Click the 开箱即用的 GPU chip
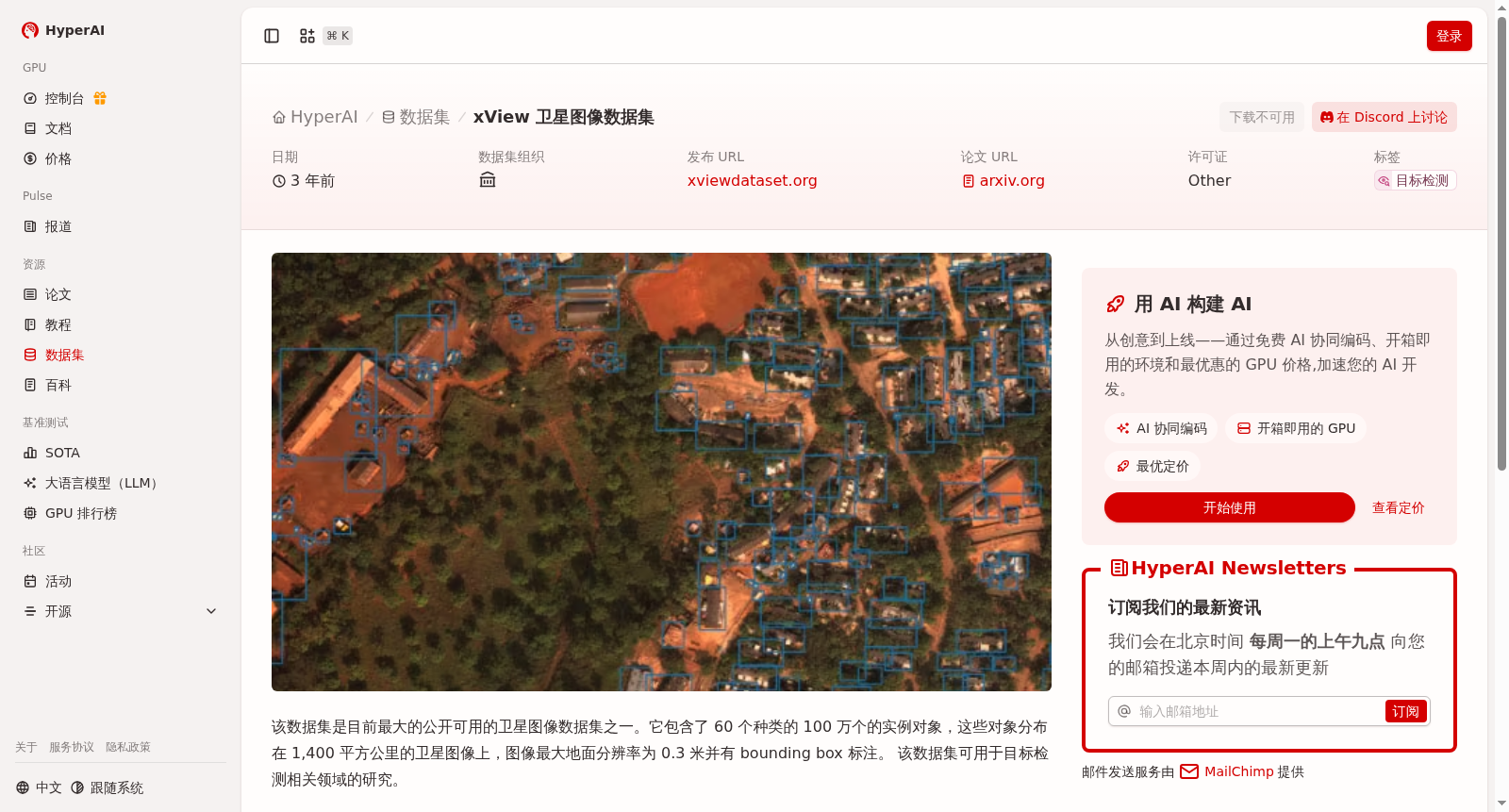Screen dimensions: 1509x812 (1296, 428)
